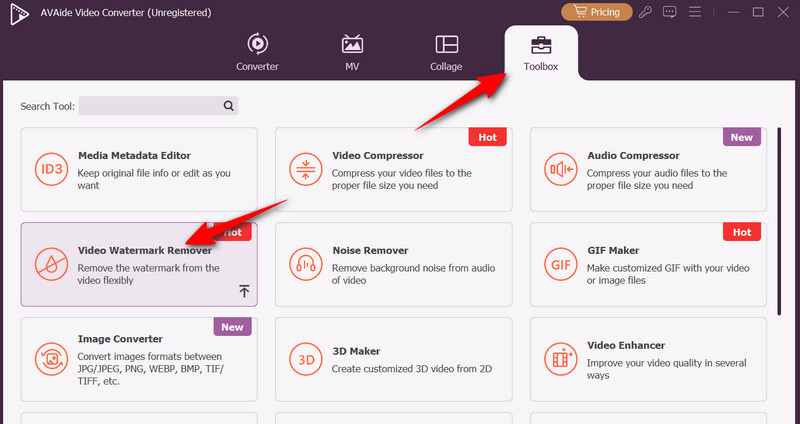Viewport: 800px width, 424px height.
Task: Click the Audio Compressor speaker icon
Action: [x=559, y=169]
